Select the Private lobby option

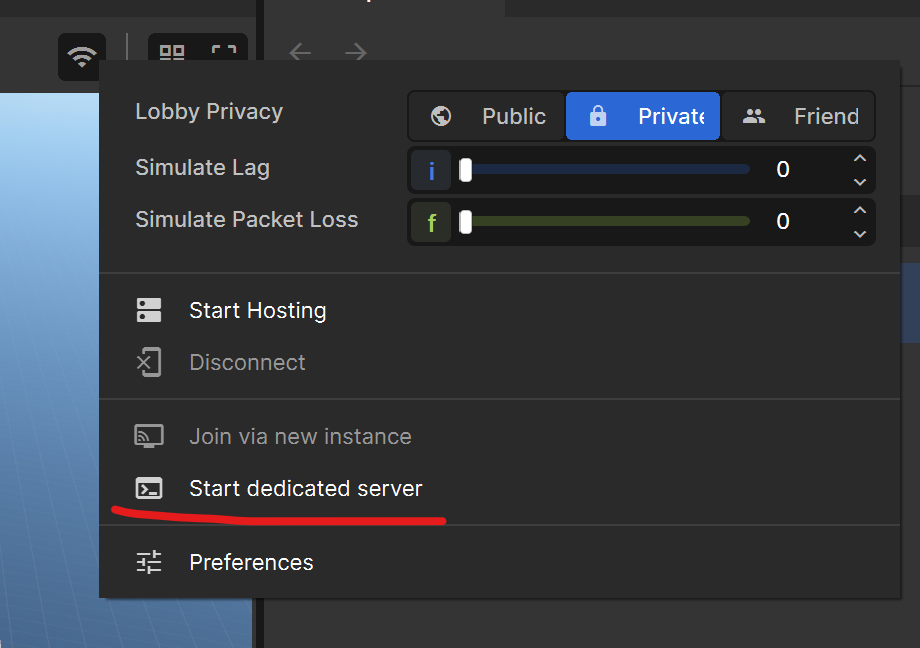pos(642,116)
